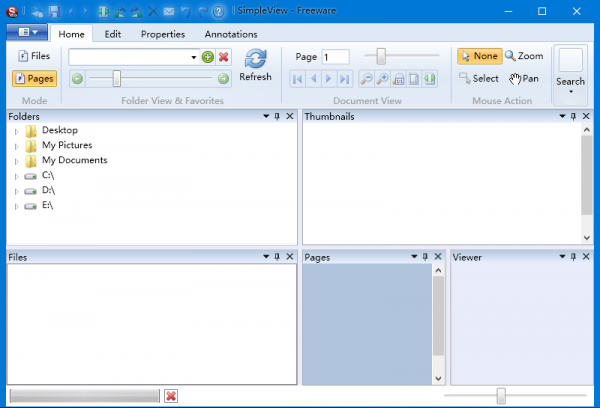
Task: Click the Refresh button
Action: click(255, 65)
